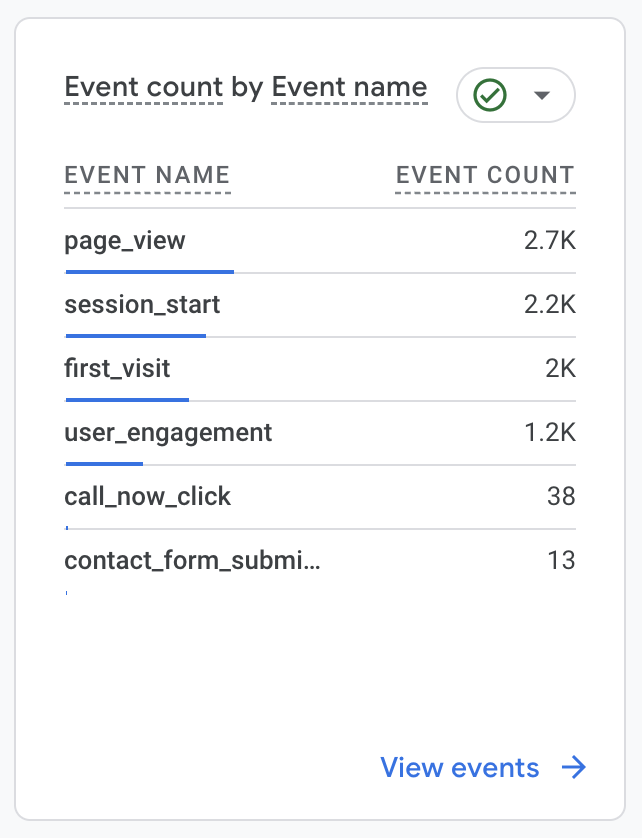642x838 pixels.
Task: Click the Event count metric in title
Action: (x=144, y=88)
